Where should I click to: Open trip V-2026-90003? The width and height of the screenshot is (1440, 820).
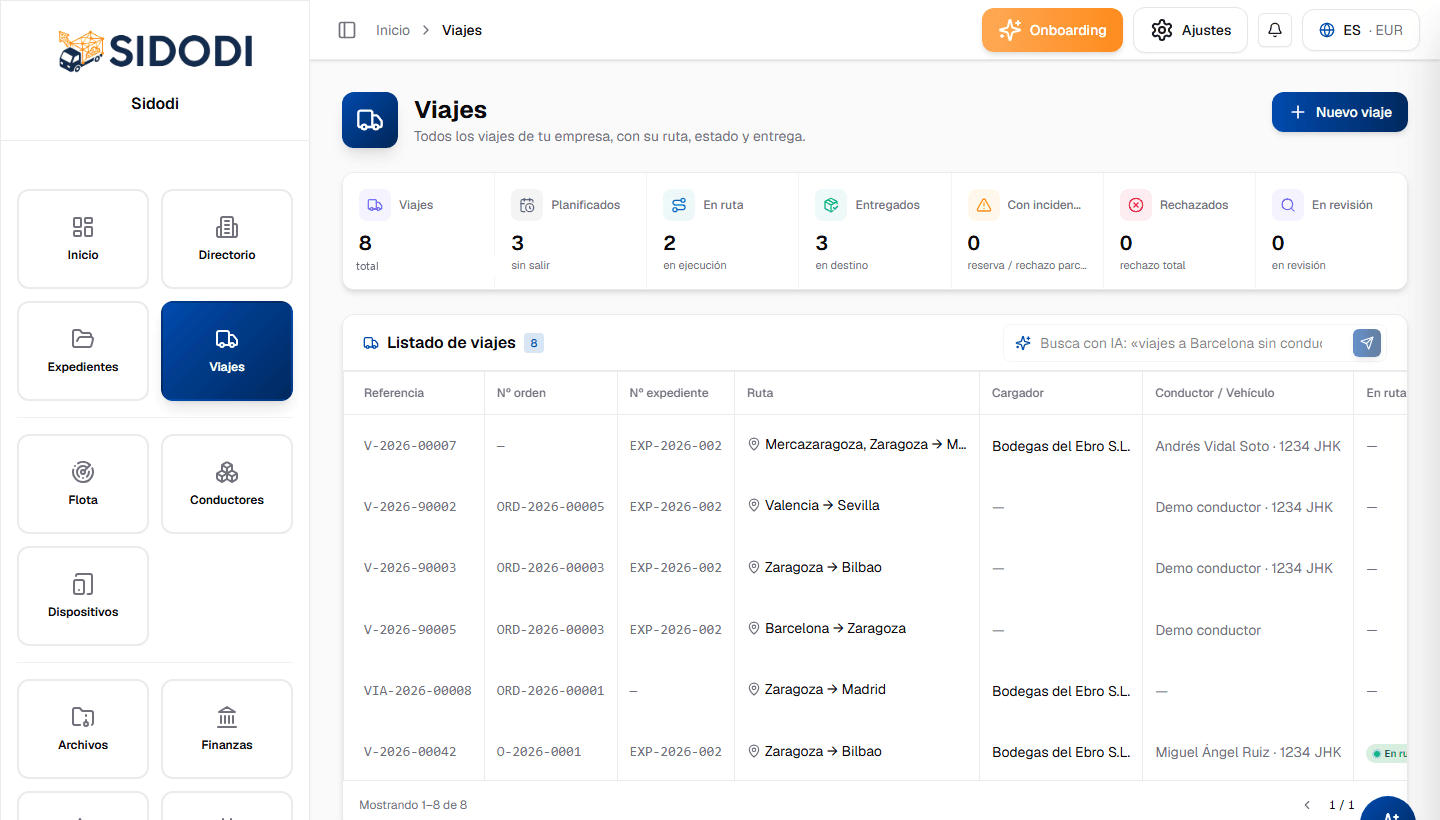[x=410, y=568]
